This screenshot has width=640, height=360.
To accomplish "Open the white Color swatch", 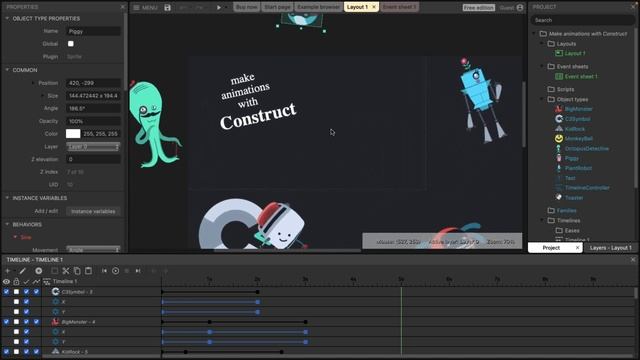I will (73, 134).
